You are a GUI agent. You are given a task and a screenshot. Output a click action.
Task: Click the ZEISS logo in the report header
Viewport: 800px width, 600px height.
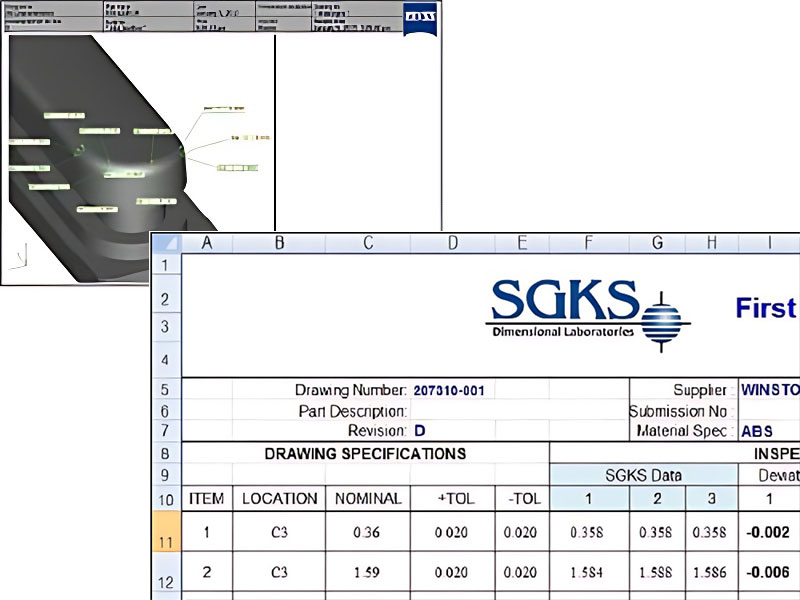(419, 20)
